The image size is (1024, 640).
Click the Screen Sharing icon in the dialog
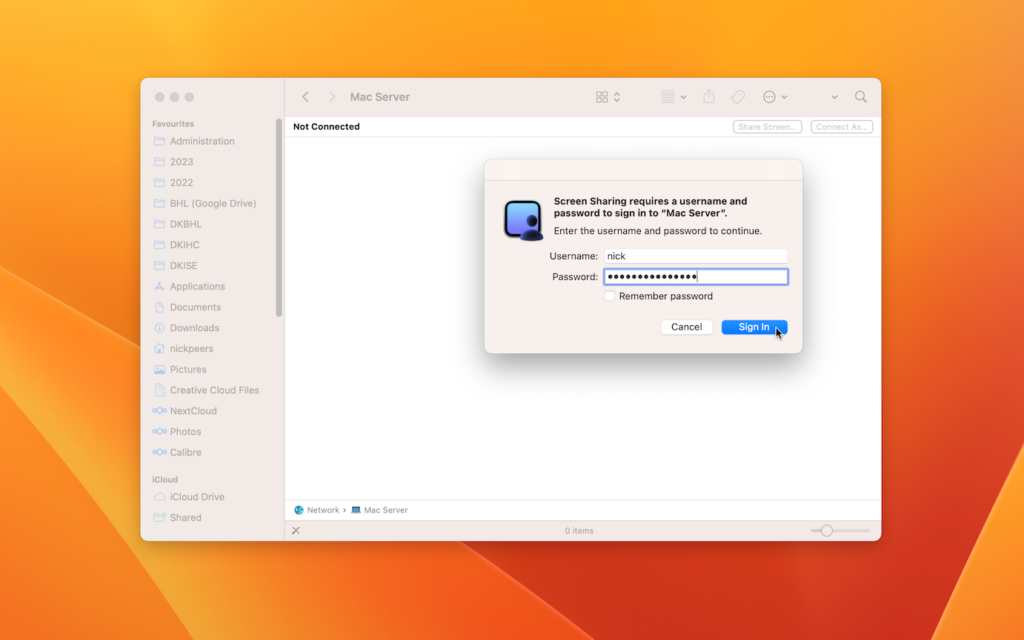(x=523, y=220)
